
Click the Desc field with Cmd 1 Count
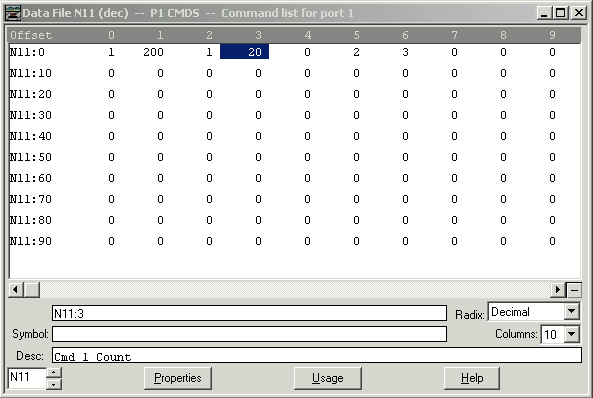coord(317,356)
